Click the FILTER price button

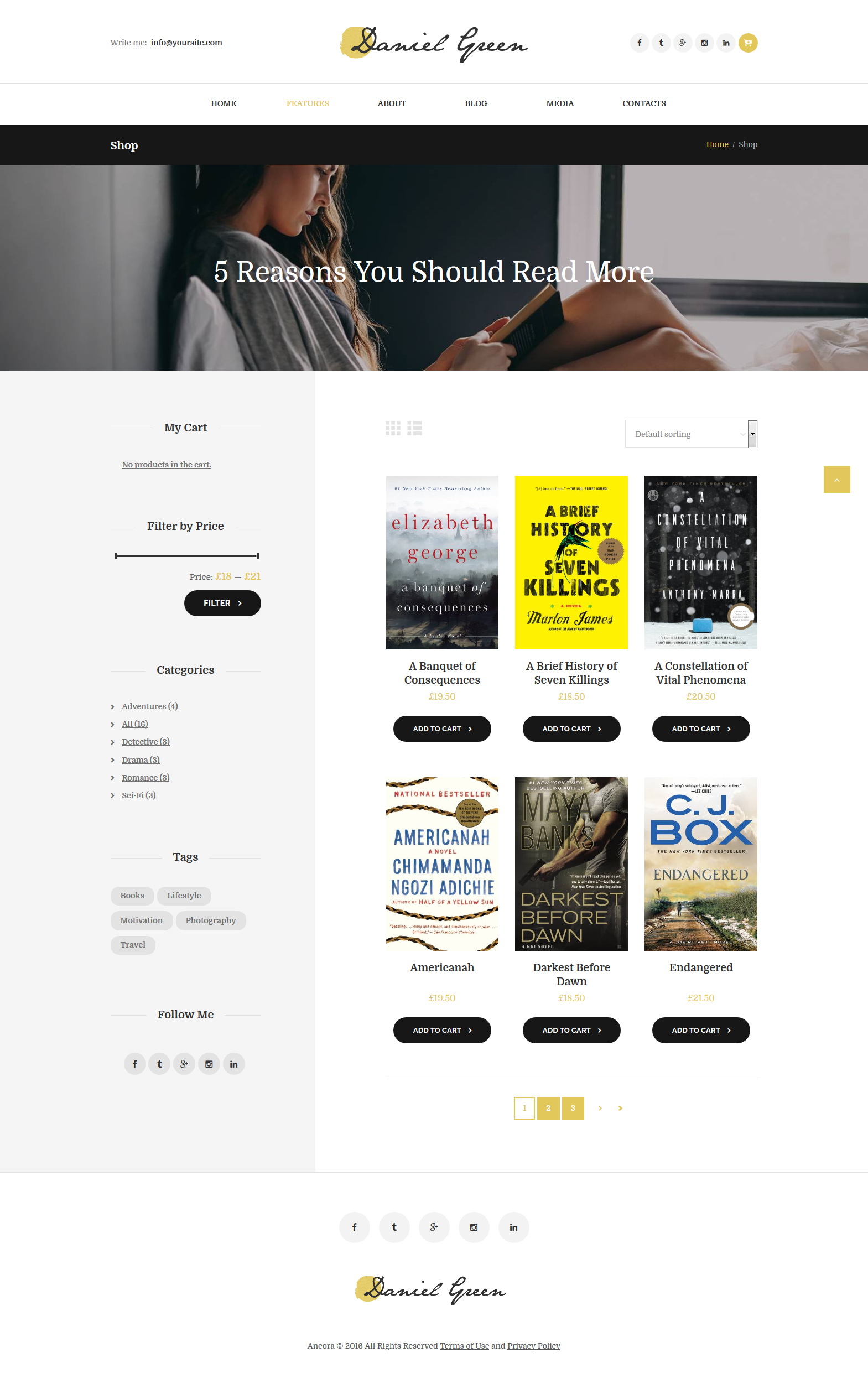222,602
